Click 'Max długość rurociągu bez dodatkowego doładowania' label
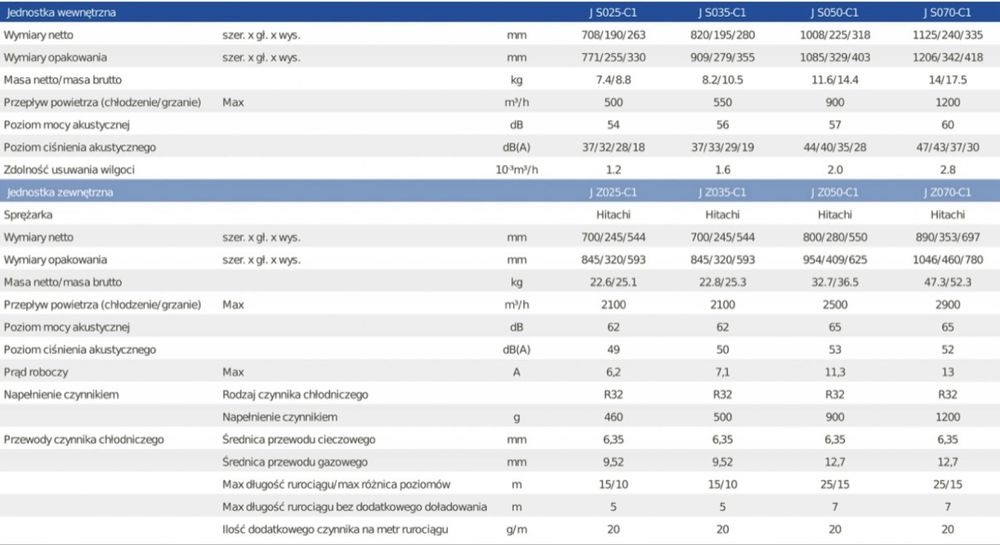Screen dimensions: 1000x545 click(355, 507)
